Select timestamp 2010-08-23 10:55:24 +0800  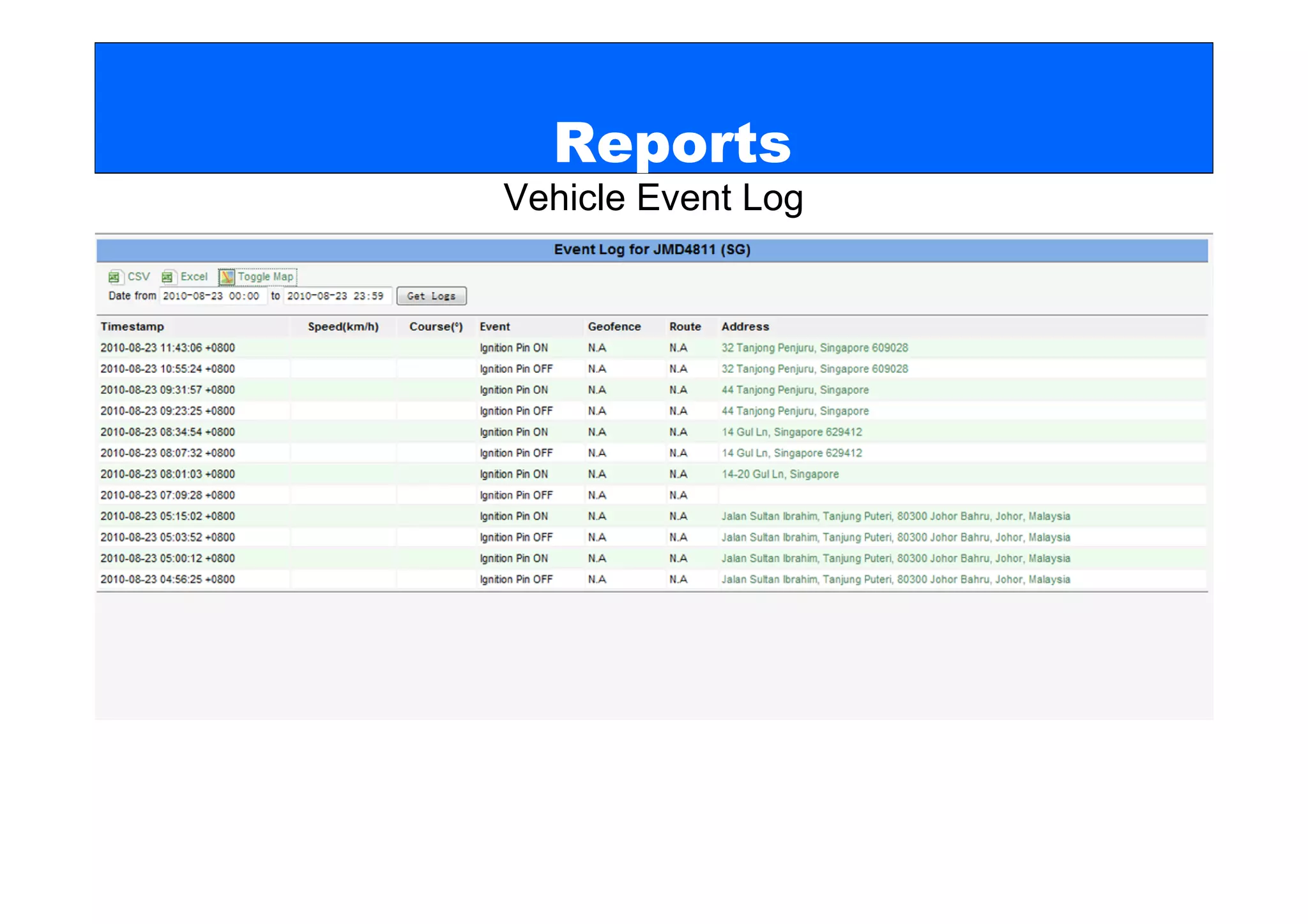pos(167,368)
